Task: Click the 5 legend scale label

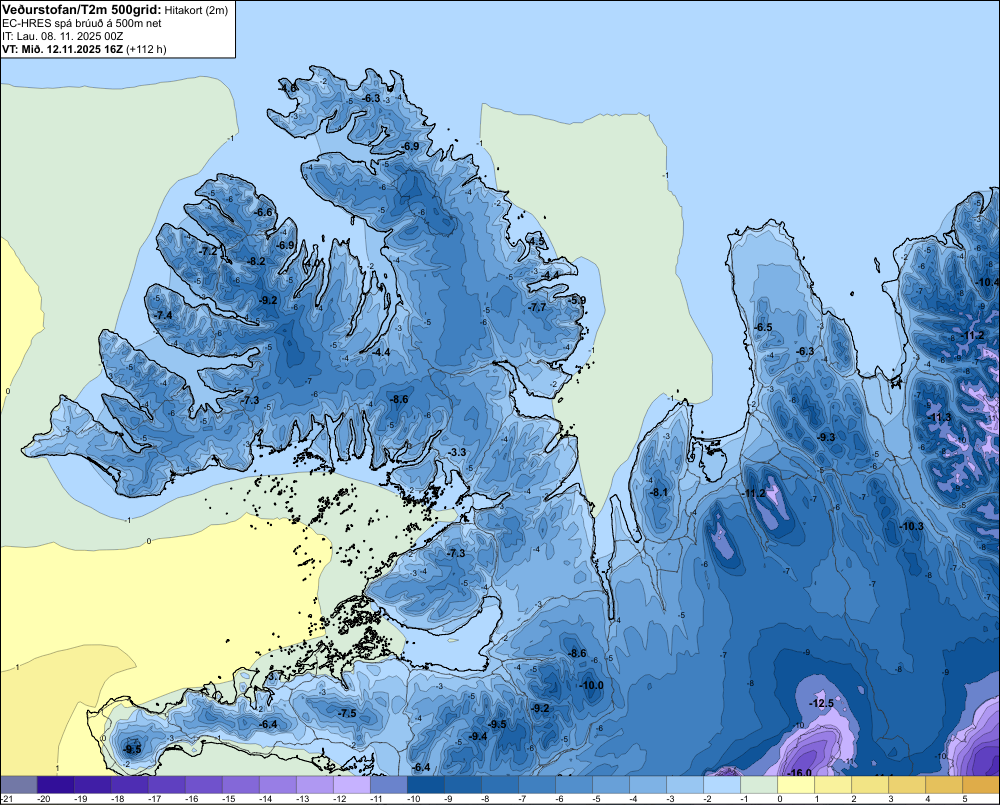Action: [964, 799]
